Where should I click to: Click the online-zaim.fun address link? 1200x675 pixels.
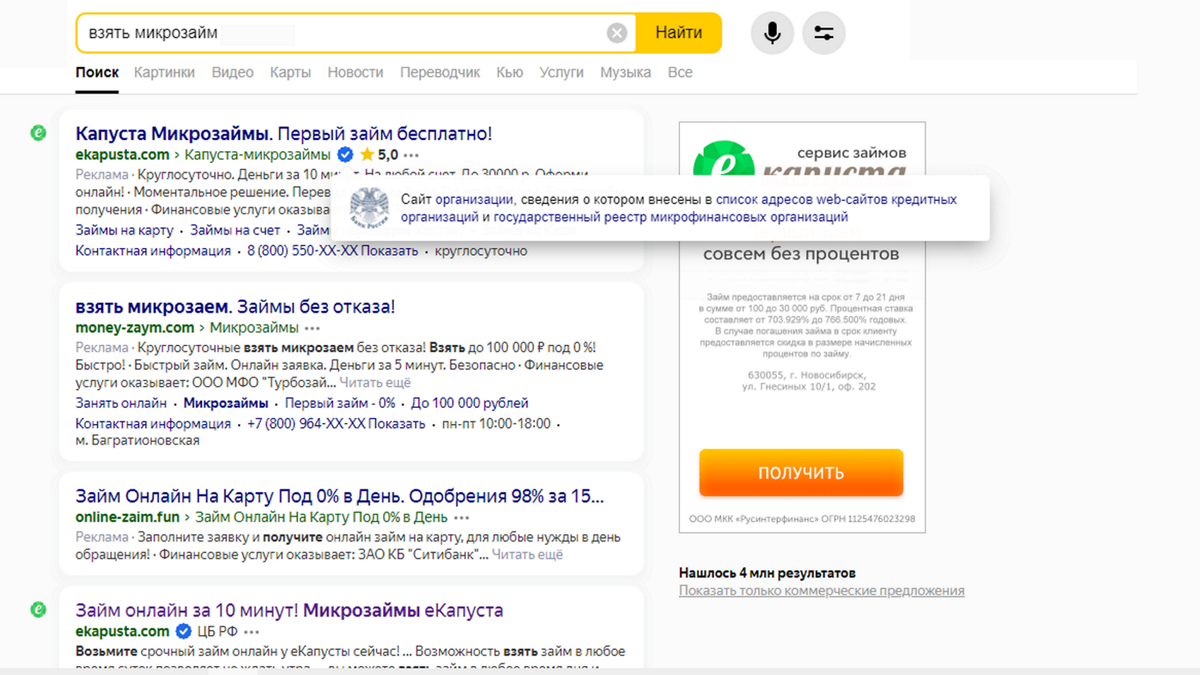tap(128, 517)
